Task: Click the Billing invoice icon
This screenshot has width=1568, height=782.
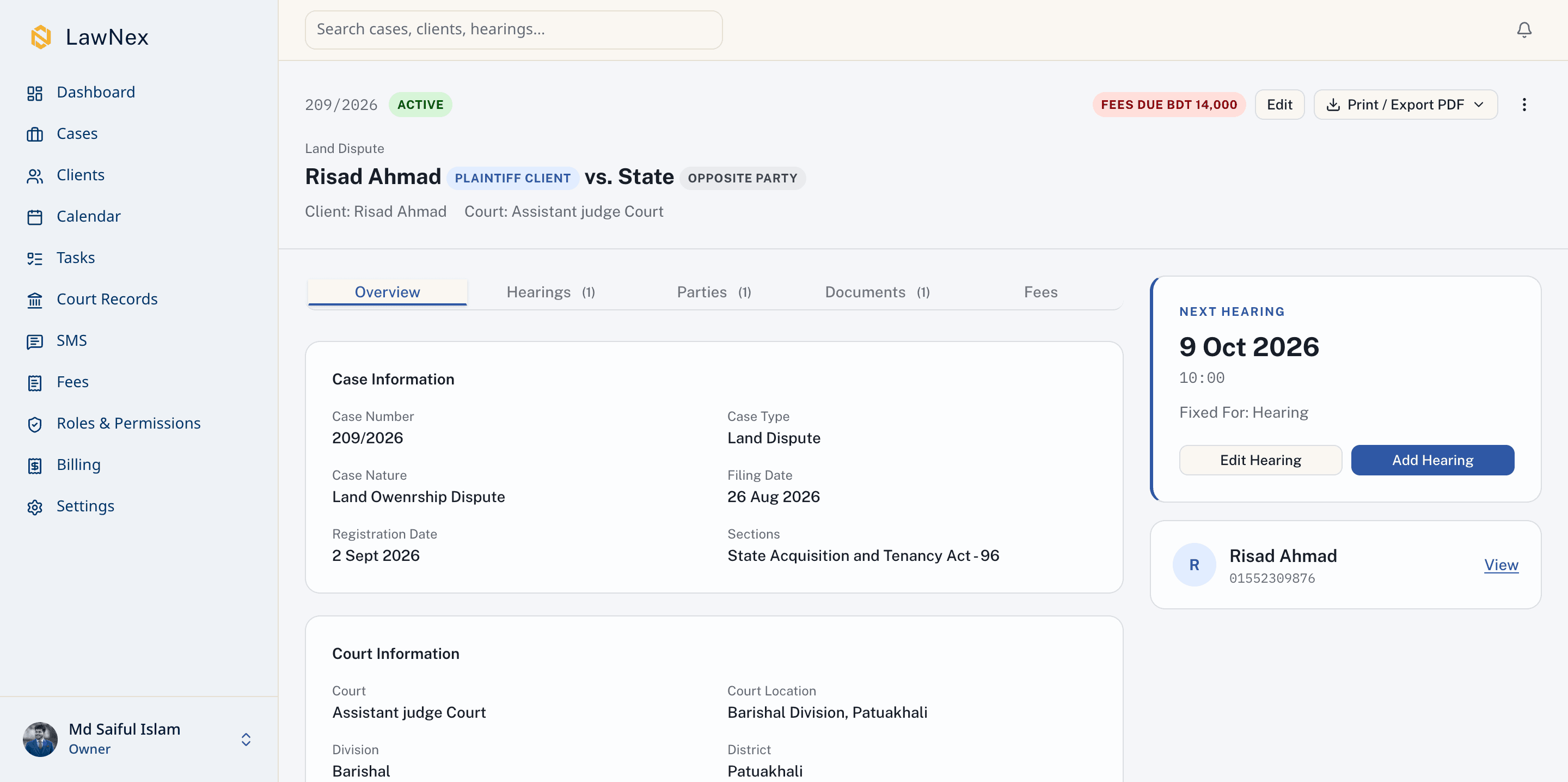Action: pyautogui.click(x=35, y=465)
